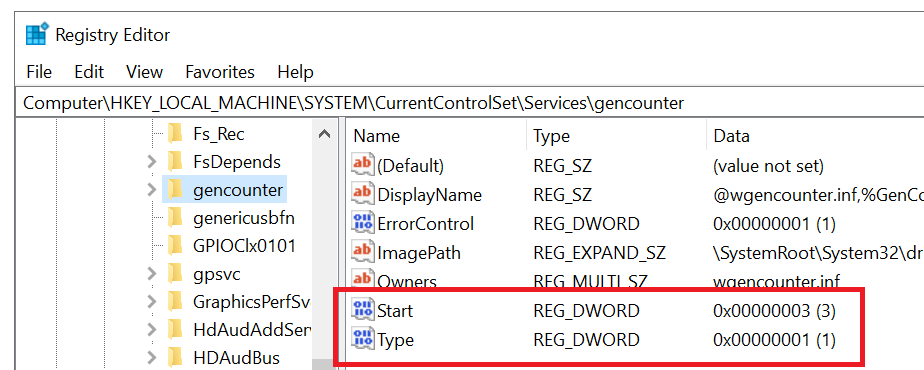Click REG_EXPAND_SZ type cell

599,253
